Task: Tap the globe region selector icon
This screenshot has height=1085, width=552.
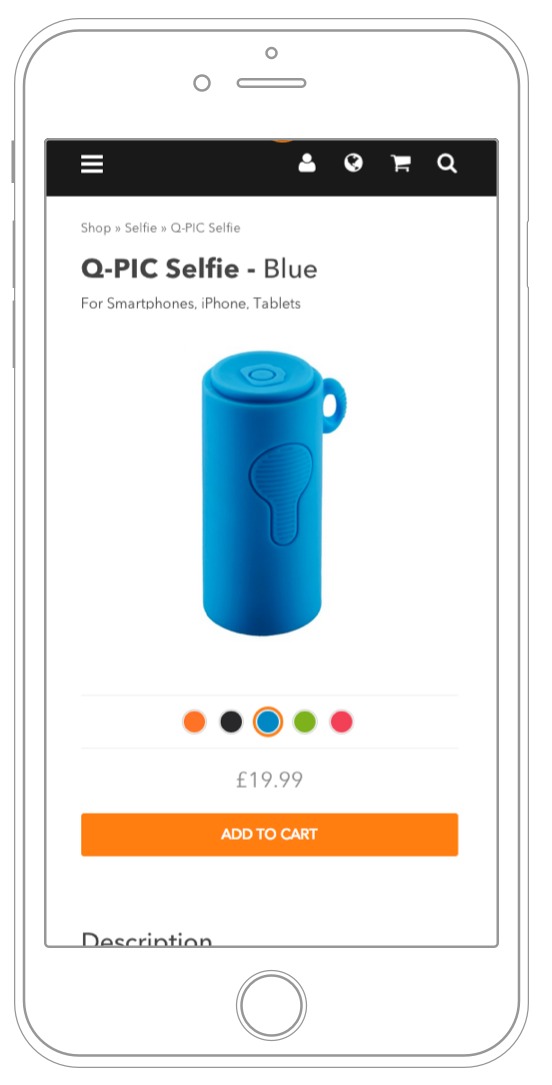Action: click(353, 163)
